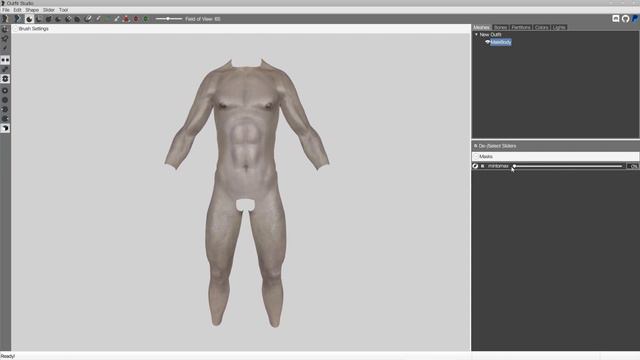
Task: Switch to the Bones tab
Action: pos(500,27)
